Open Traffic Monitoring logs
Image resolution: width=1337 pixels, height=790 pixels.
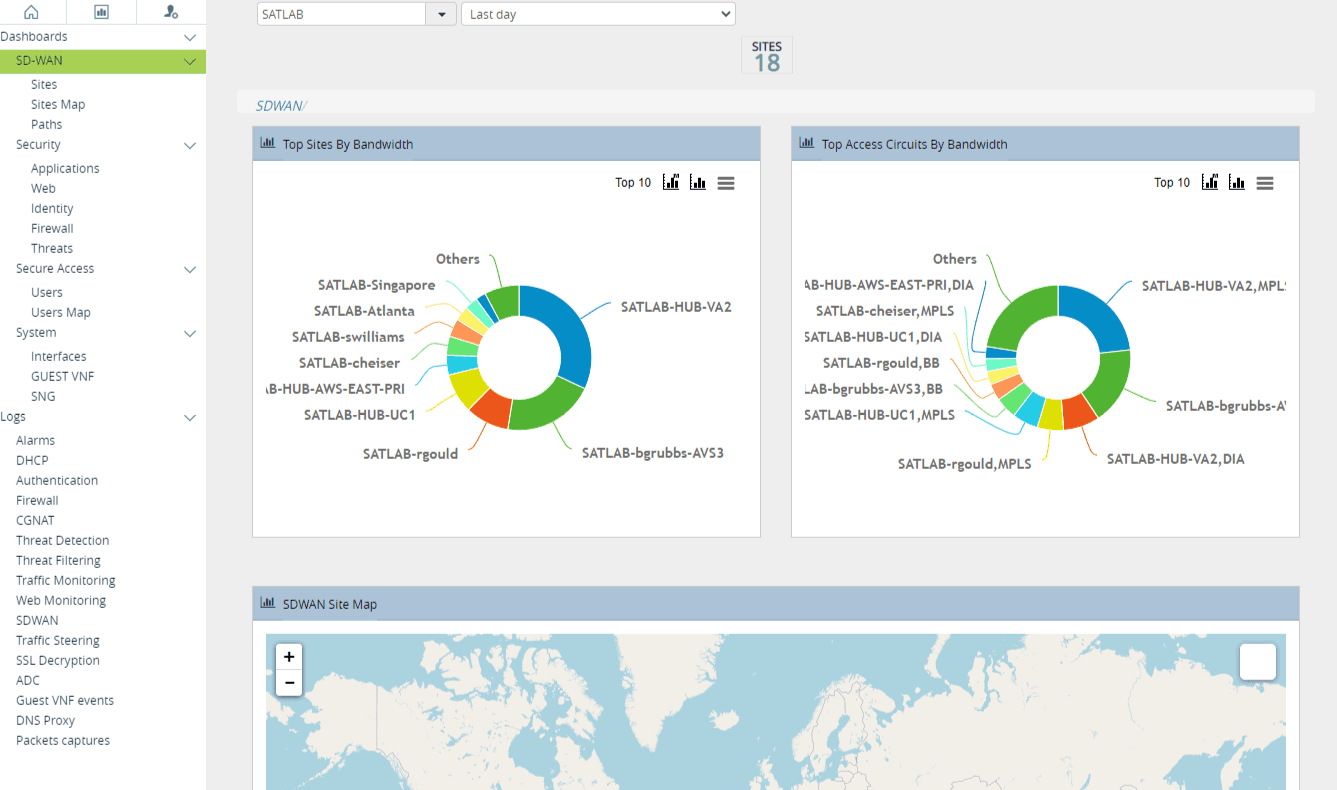tap(66, 580)
